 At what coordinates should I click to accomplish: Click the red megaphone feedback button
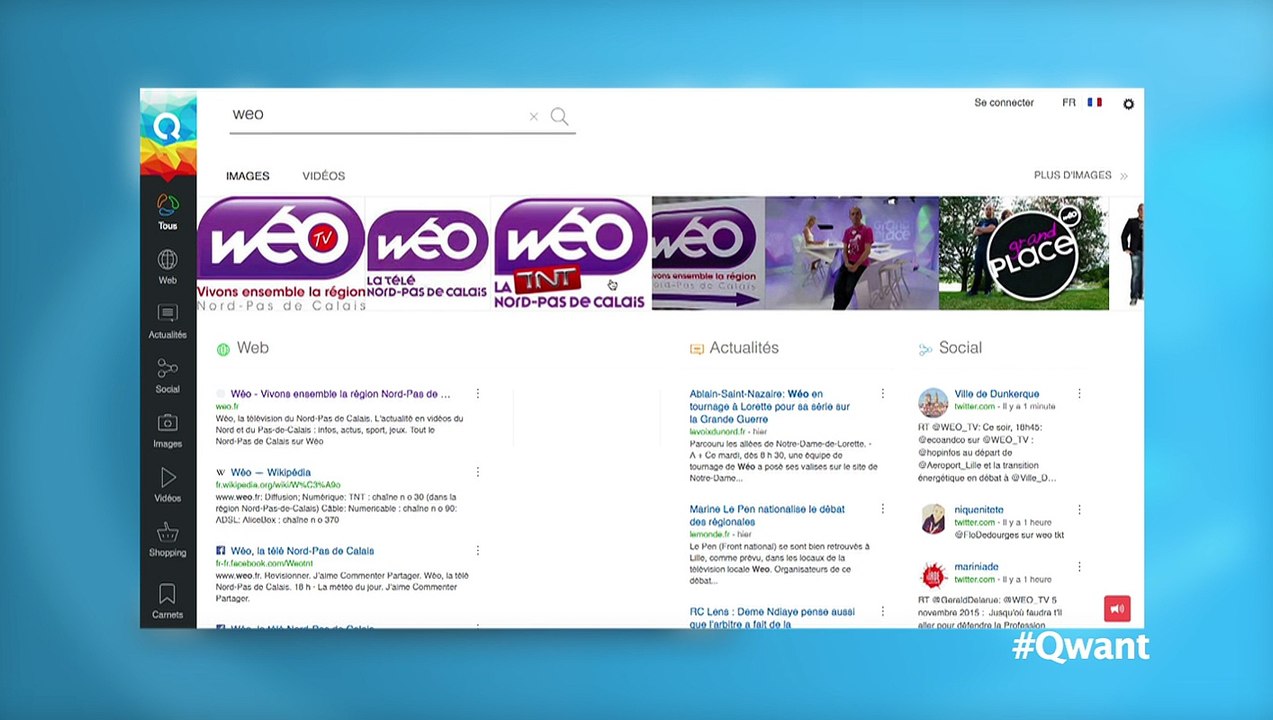1117,608
